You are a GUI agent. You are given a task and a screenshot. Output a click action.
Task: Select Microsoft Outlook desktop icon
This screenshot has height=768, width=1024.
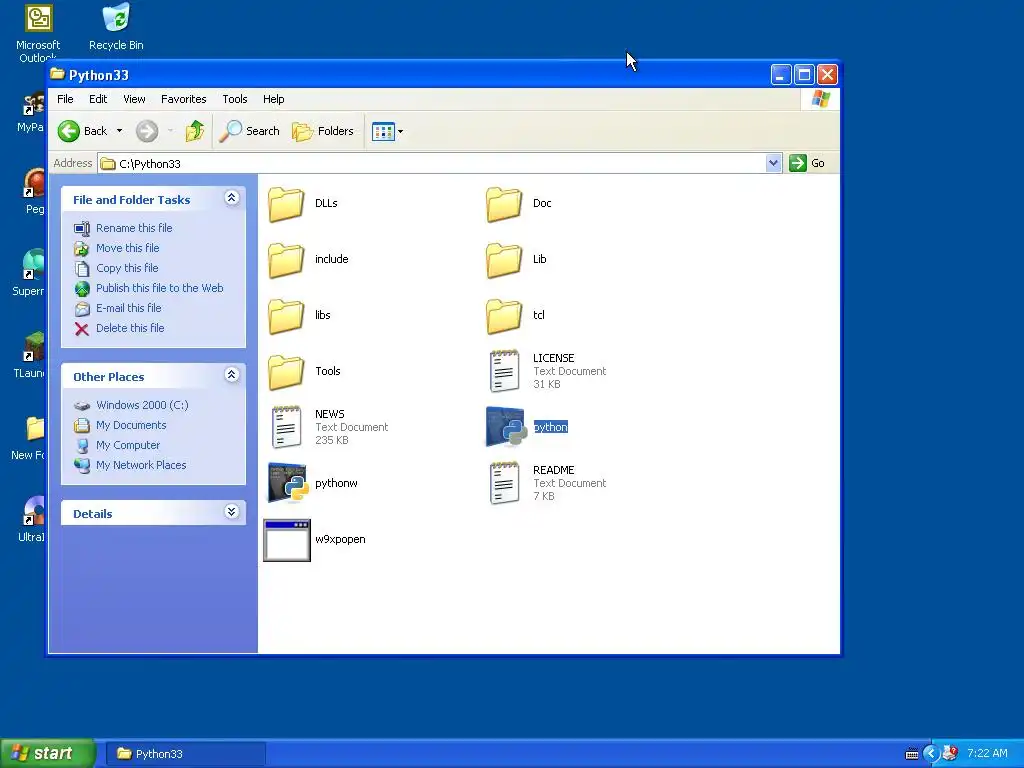tap(38, 33)
